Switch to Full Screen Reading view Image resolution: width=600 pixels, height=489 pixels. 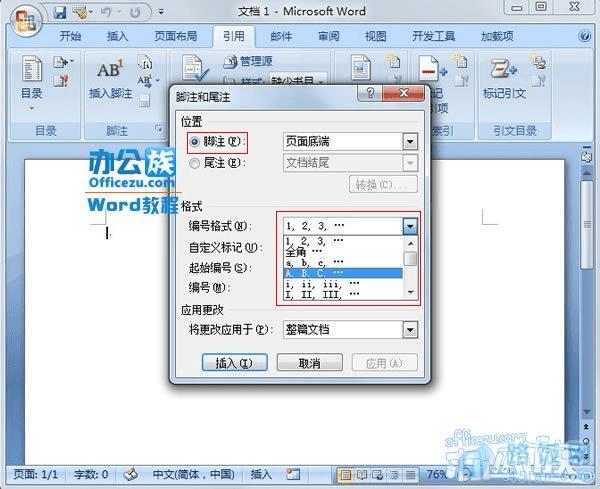coord(362,475)
